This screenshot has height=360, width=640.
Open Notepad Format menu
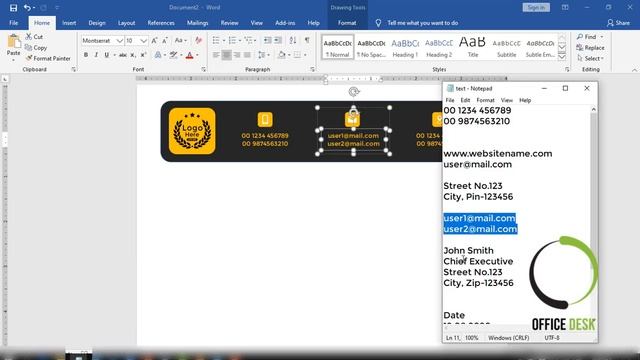(x=485, y=100)
